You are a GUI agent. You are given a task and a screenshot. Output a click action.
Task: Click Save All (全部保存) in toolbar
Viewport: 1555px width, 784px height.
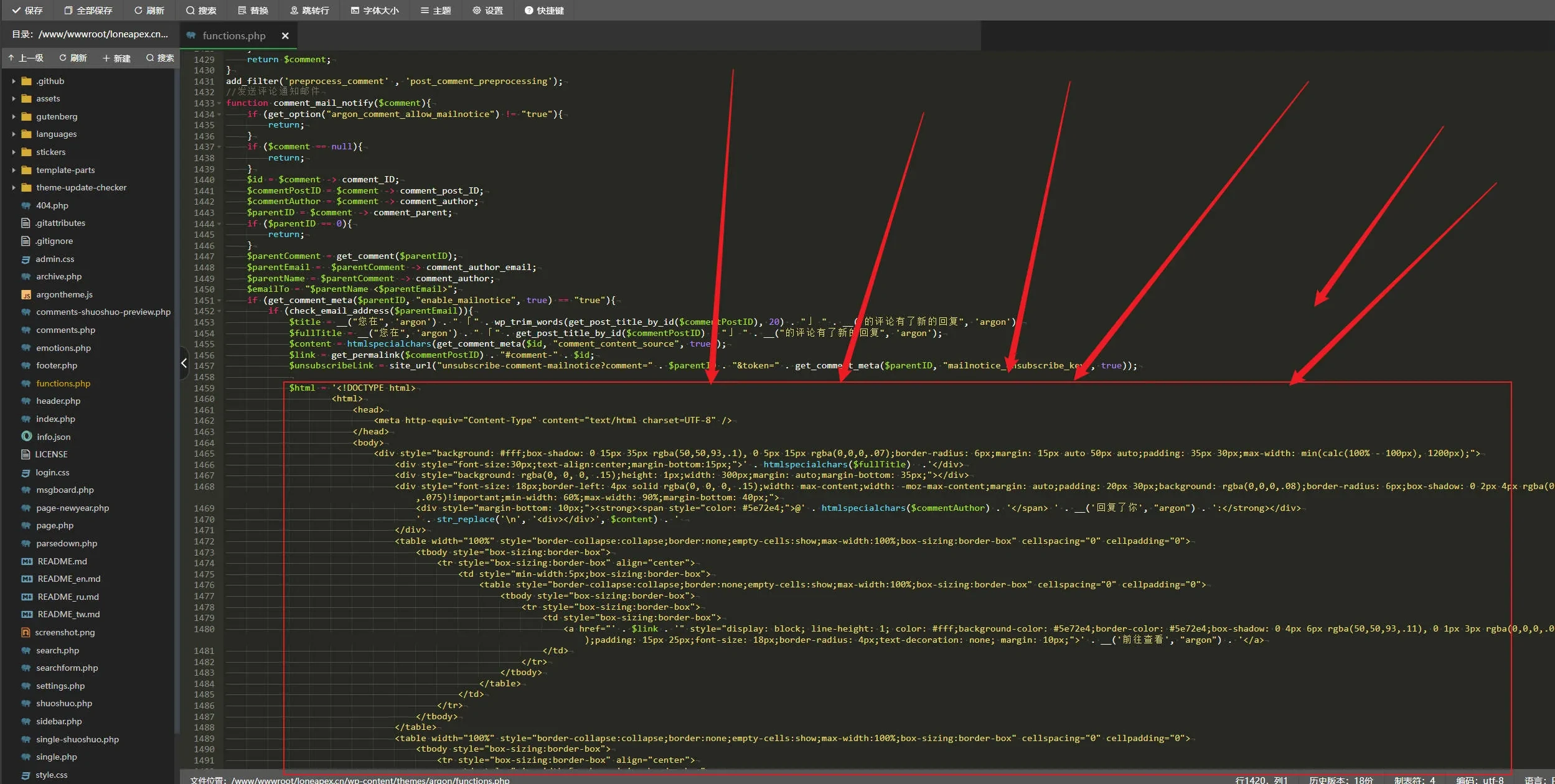tap(88, 10)
